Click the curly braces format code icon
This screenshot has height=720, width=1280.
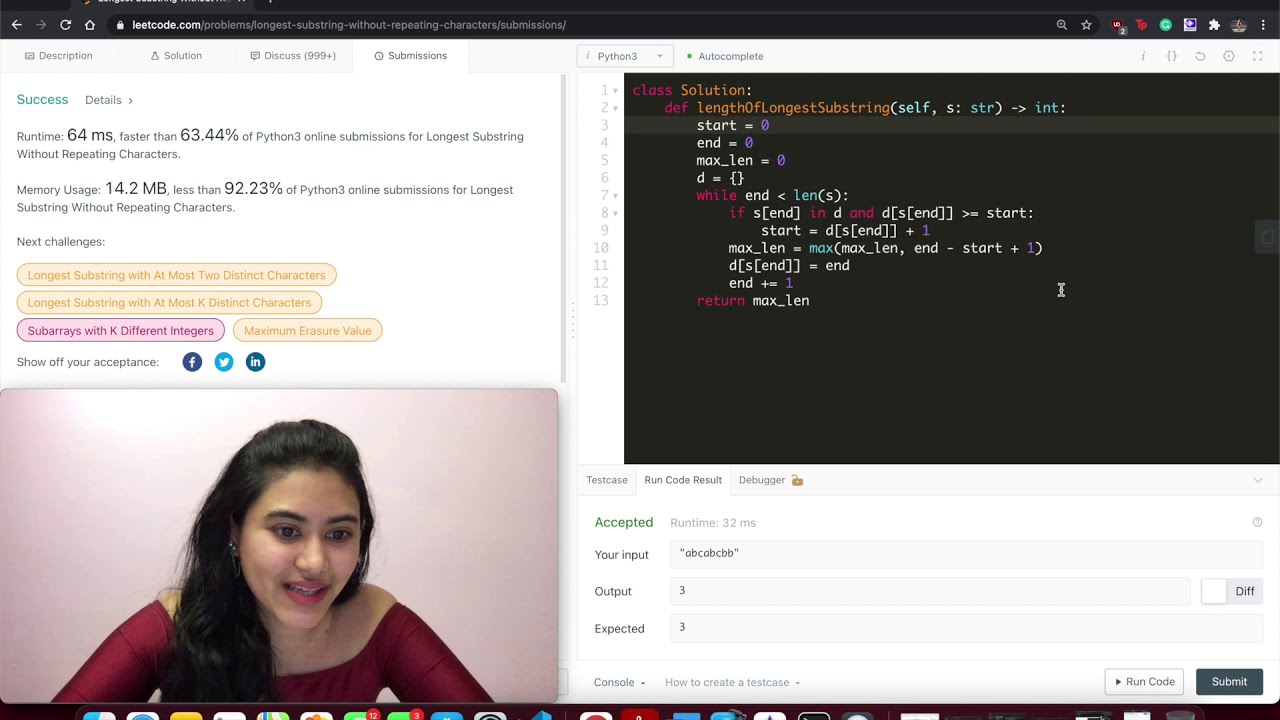(x=1172, y=56)
